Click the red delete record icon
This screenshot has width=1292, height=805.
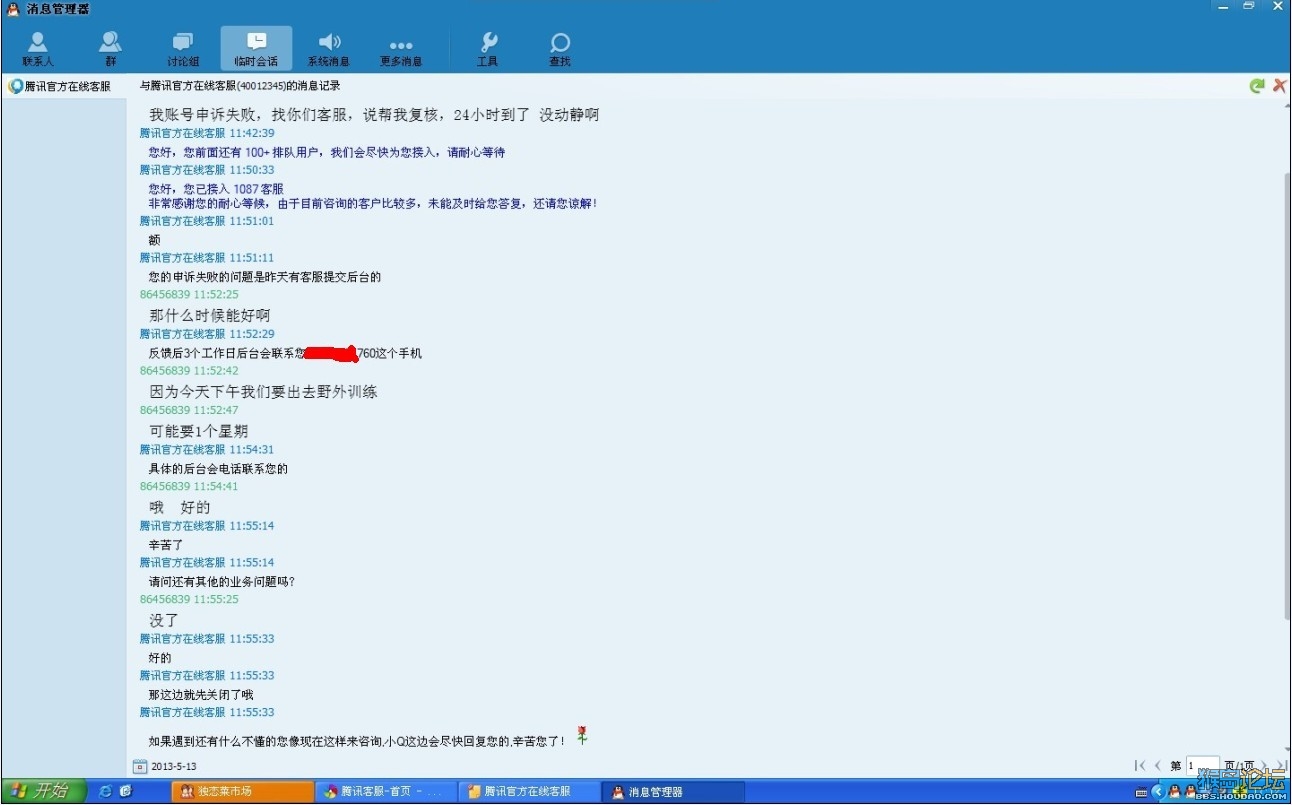click(1279, 86)
